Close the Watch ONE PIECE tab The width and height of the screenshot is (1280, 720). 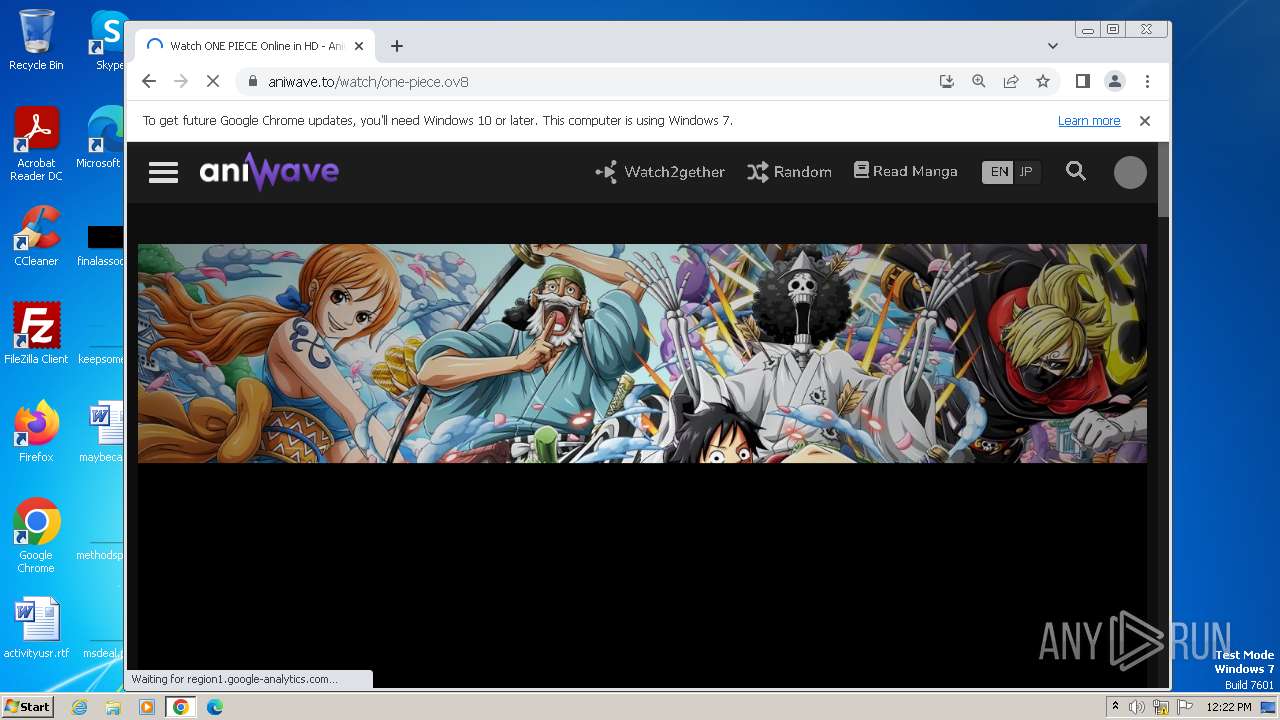point(359,46)
